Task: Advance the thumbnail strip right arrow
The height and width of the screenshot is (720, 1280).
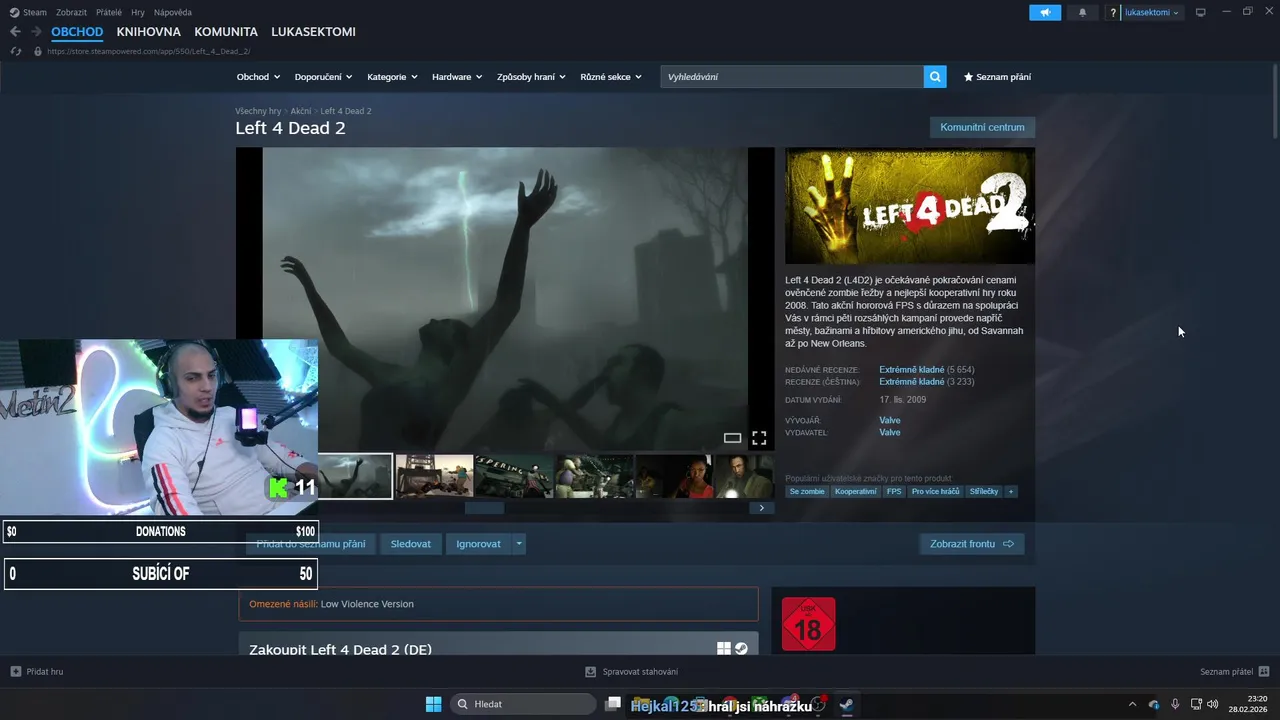Action: pyautogui.click(x=761, y=508)
